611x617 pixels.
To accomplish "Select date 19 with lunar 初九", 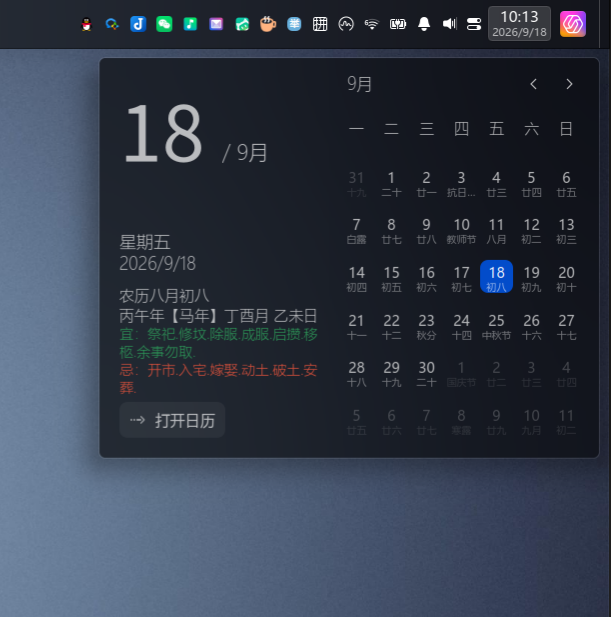I will 532,279.
